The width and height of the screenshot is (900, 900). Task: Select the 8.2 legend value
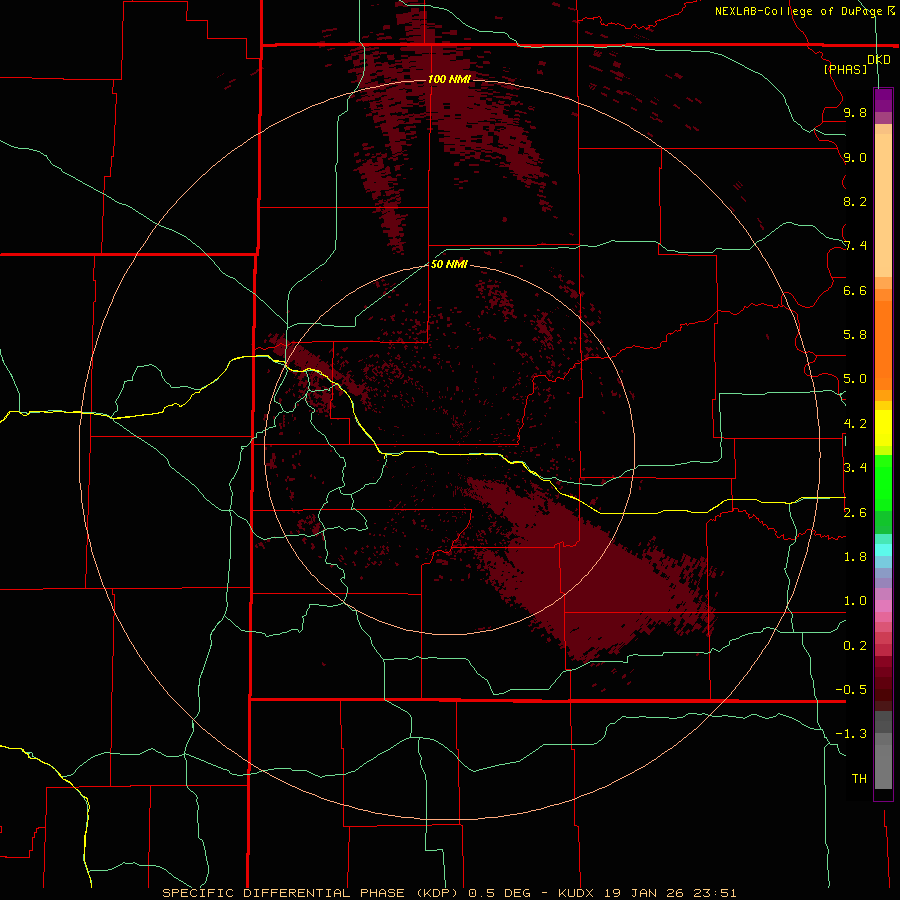click(x=855, y=201)
